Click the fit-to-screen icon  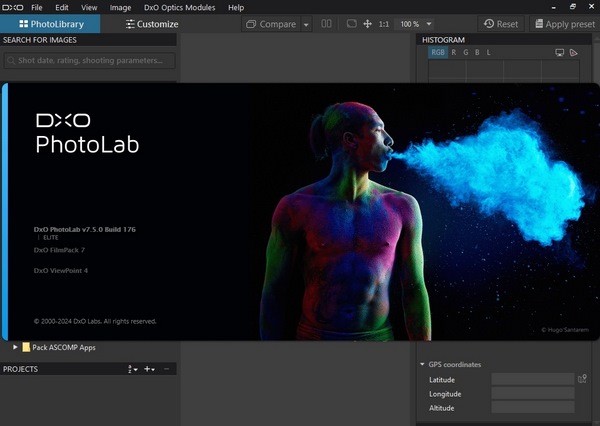pyautogui.click(x=351, y=24)
